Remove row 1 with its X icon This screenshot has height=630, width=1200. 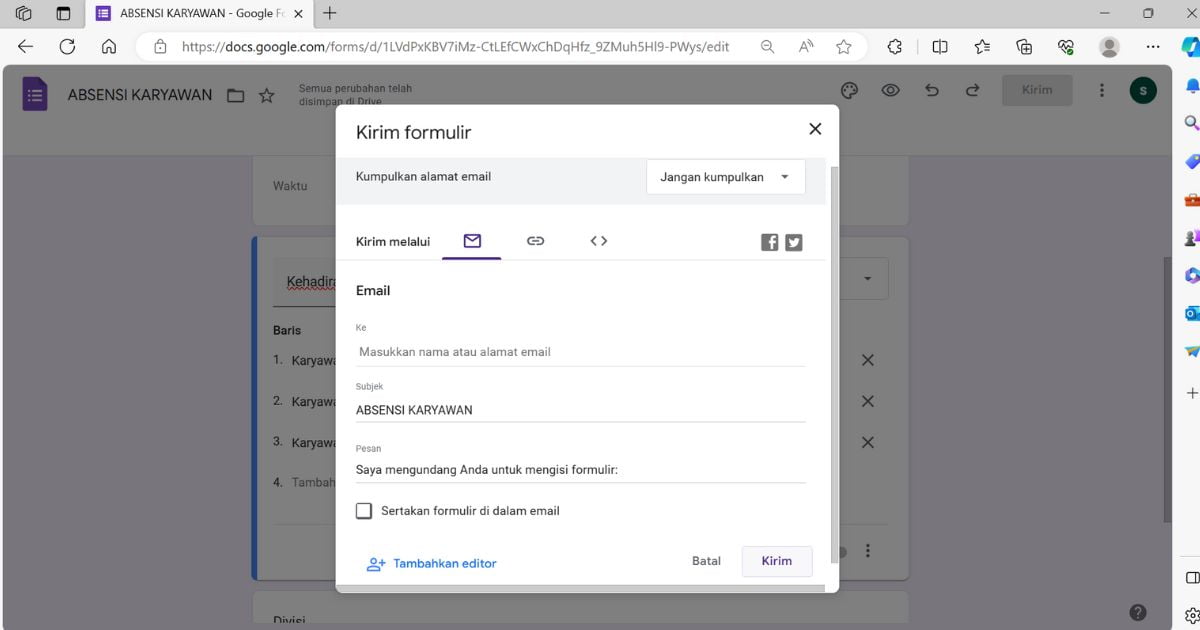(868, 360)
